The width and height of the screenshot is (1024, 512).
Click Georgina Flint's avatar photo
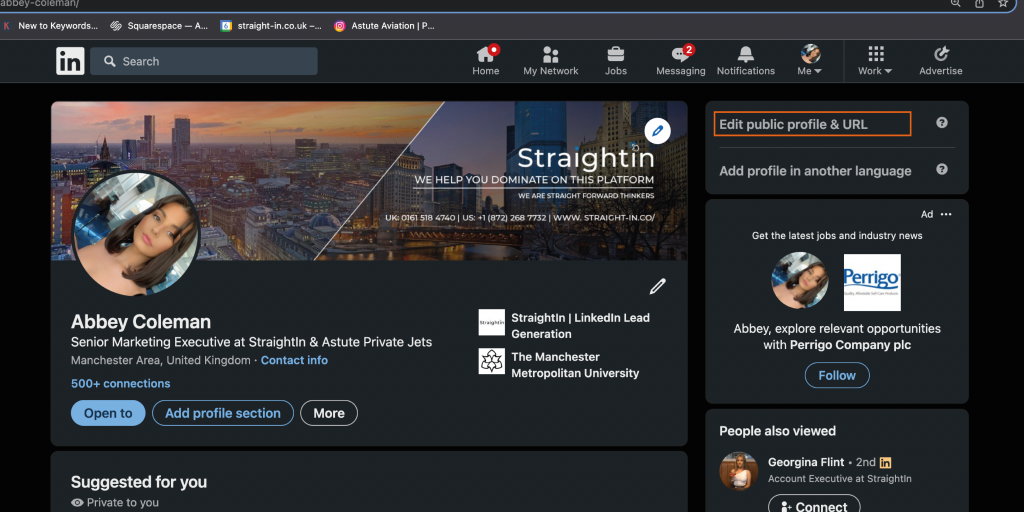point(739,471)
